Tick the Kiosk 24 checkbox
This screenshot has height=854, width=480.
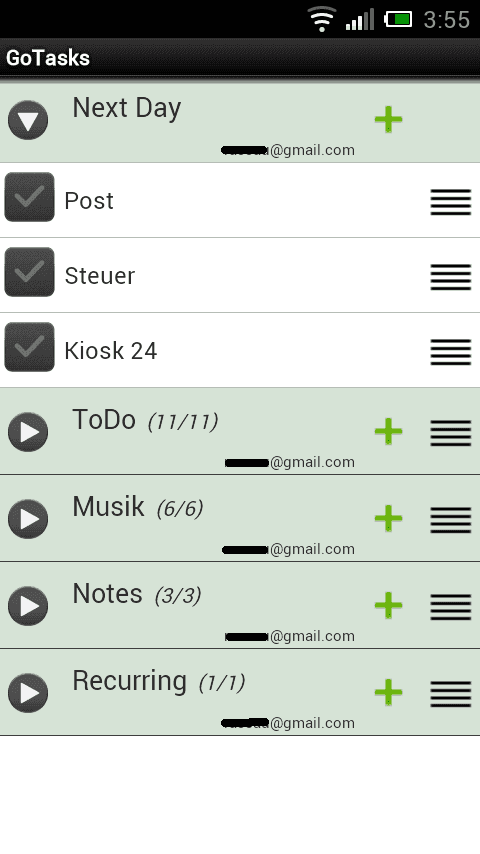pos(29,347)
